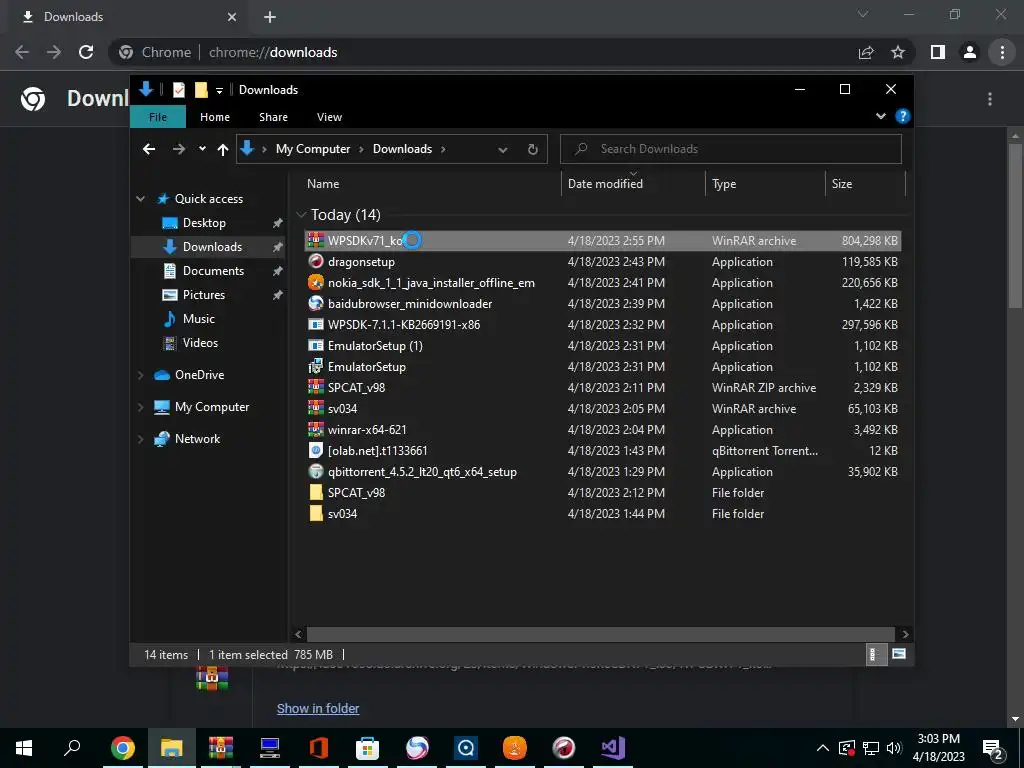This screenshot has width=1024, height=768.
Task: Expand the ribbon chevron
Action: 880,116
